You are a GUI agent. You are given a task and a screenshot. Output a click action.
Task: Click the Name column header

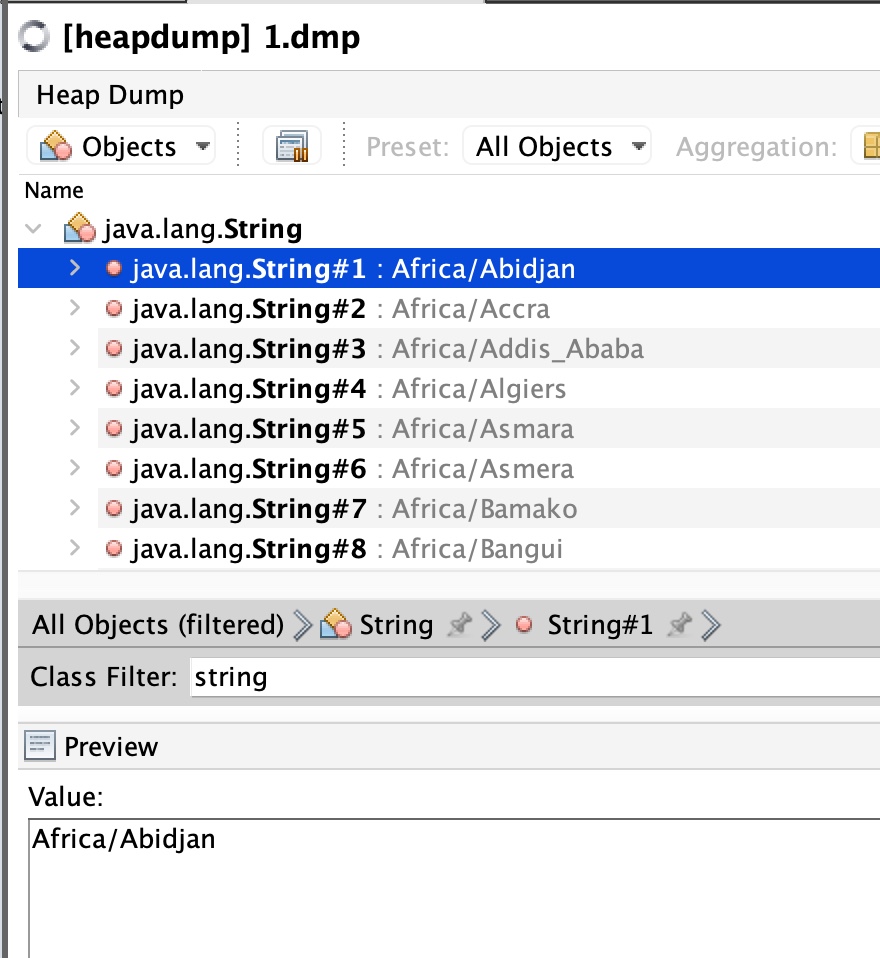pyautogui.click(x=54, y=190)
